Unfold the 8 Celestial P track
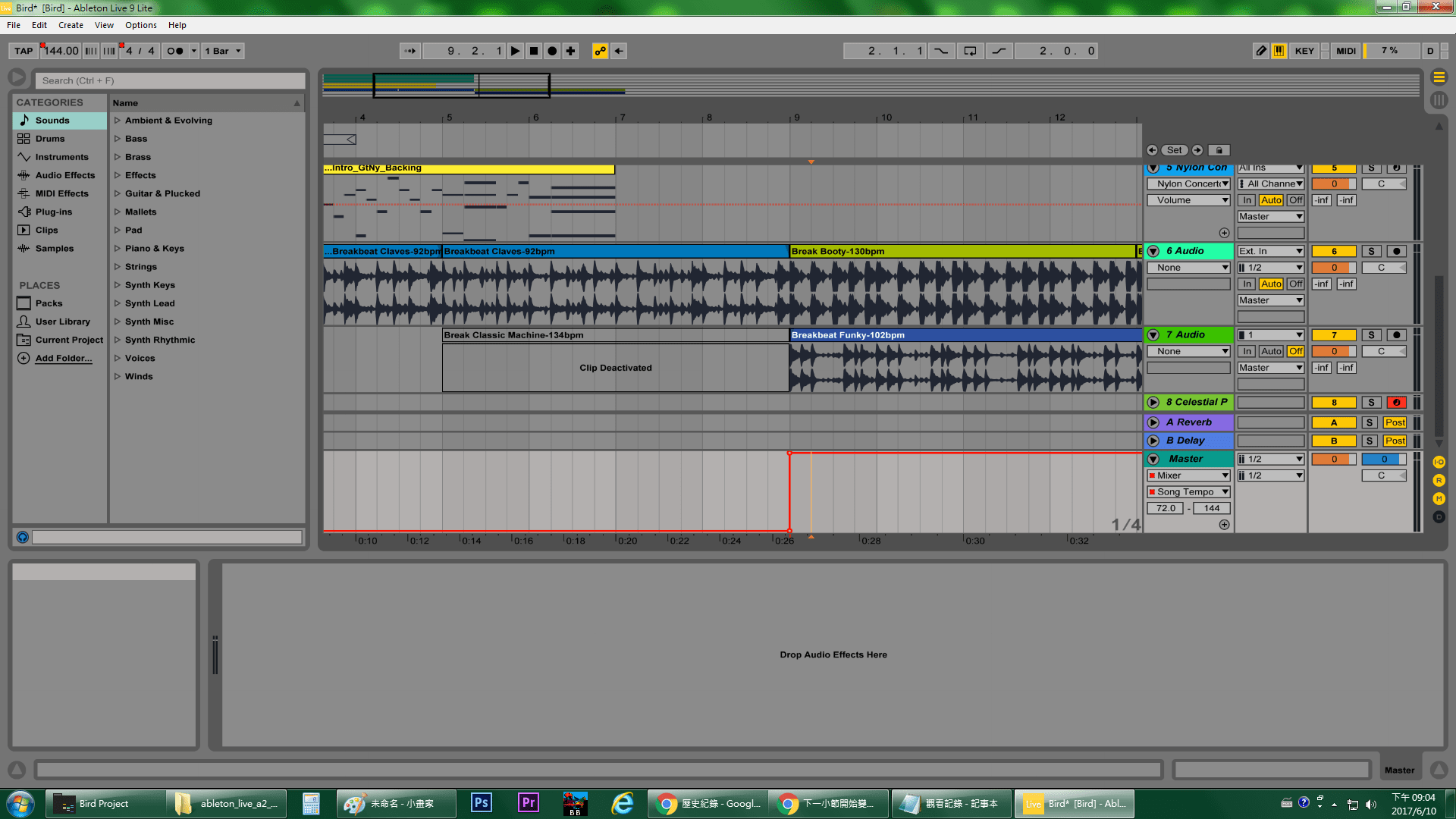This screenshot has width=1456, height=819. coord(1153,403)
